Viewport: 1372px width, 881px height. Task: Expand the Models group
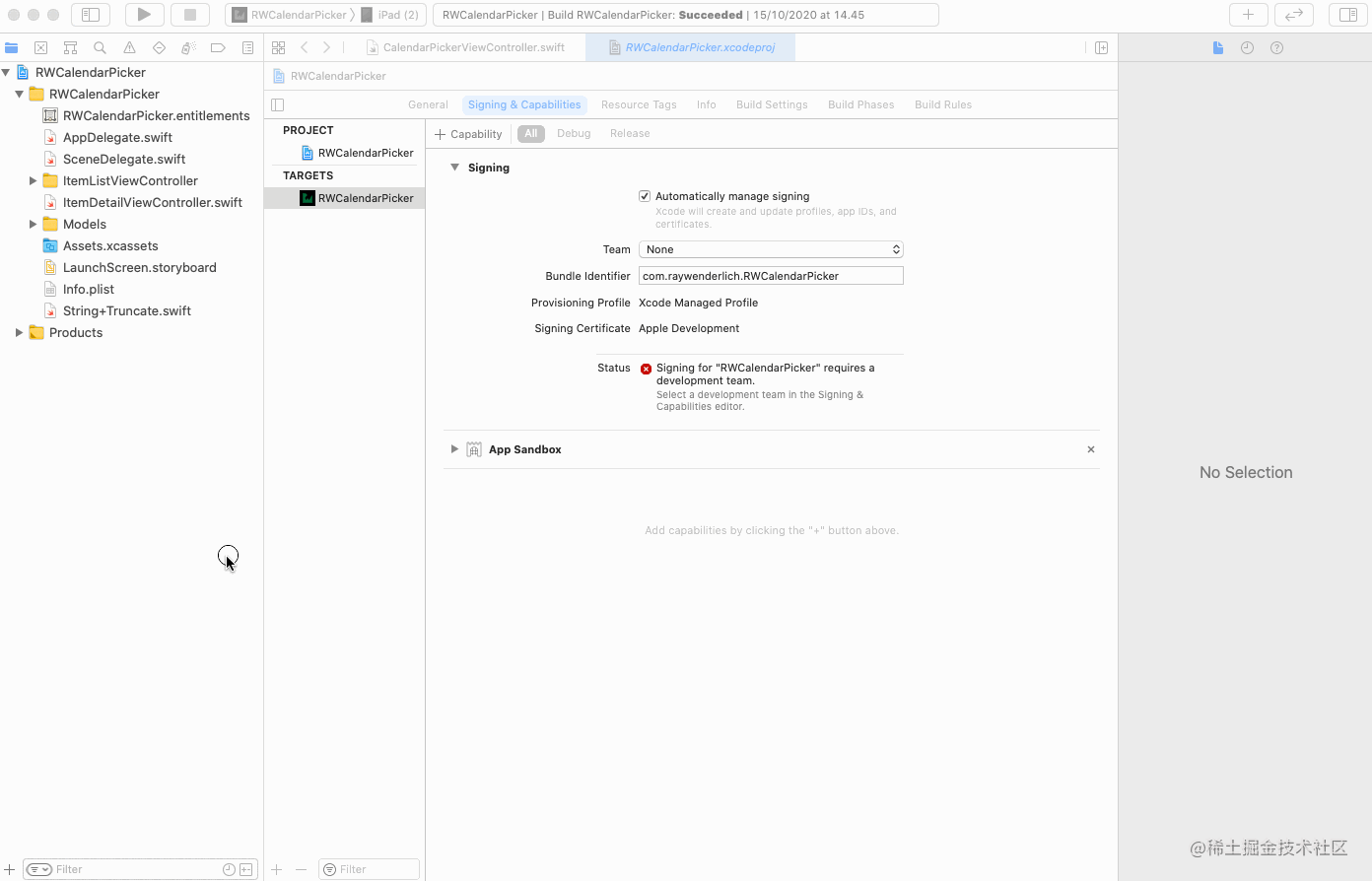pyautogui.click(x=33, y=224)
